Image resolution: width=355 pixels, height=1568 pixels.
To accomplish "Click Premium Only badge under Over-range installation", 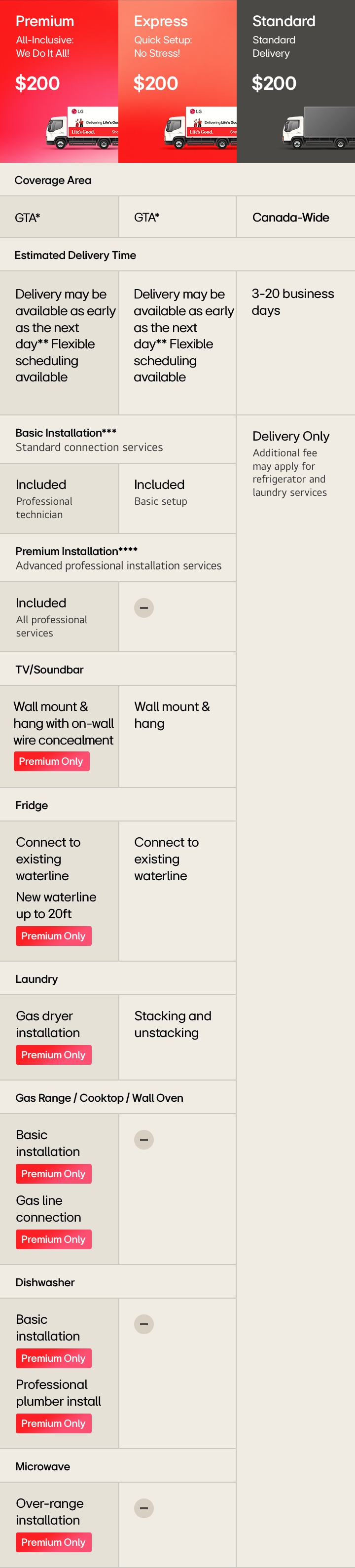I will click(x=53, y=1542).
